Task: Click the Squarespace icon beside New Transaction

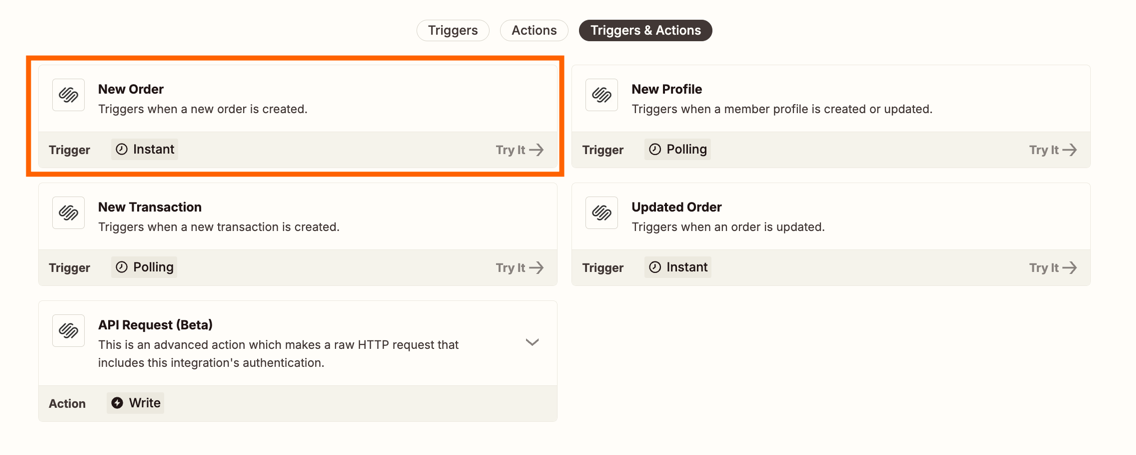Action: 69,213
